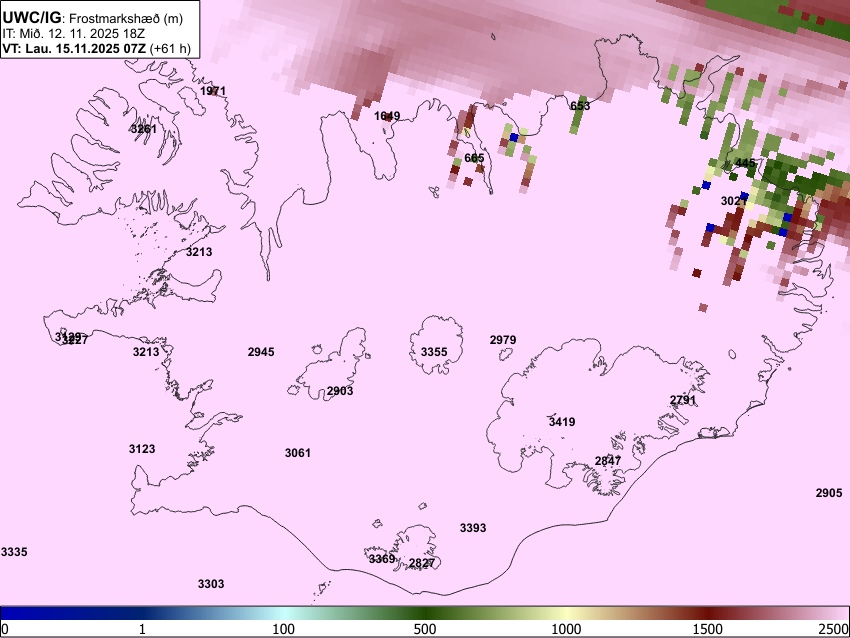This screenshot has height=638, width=850.
Task: Select the 3335 value over the ocean
Action: [14, 552]
